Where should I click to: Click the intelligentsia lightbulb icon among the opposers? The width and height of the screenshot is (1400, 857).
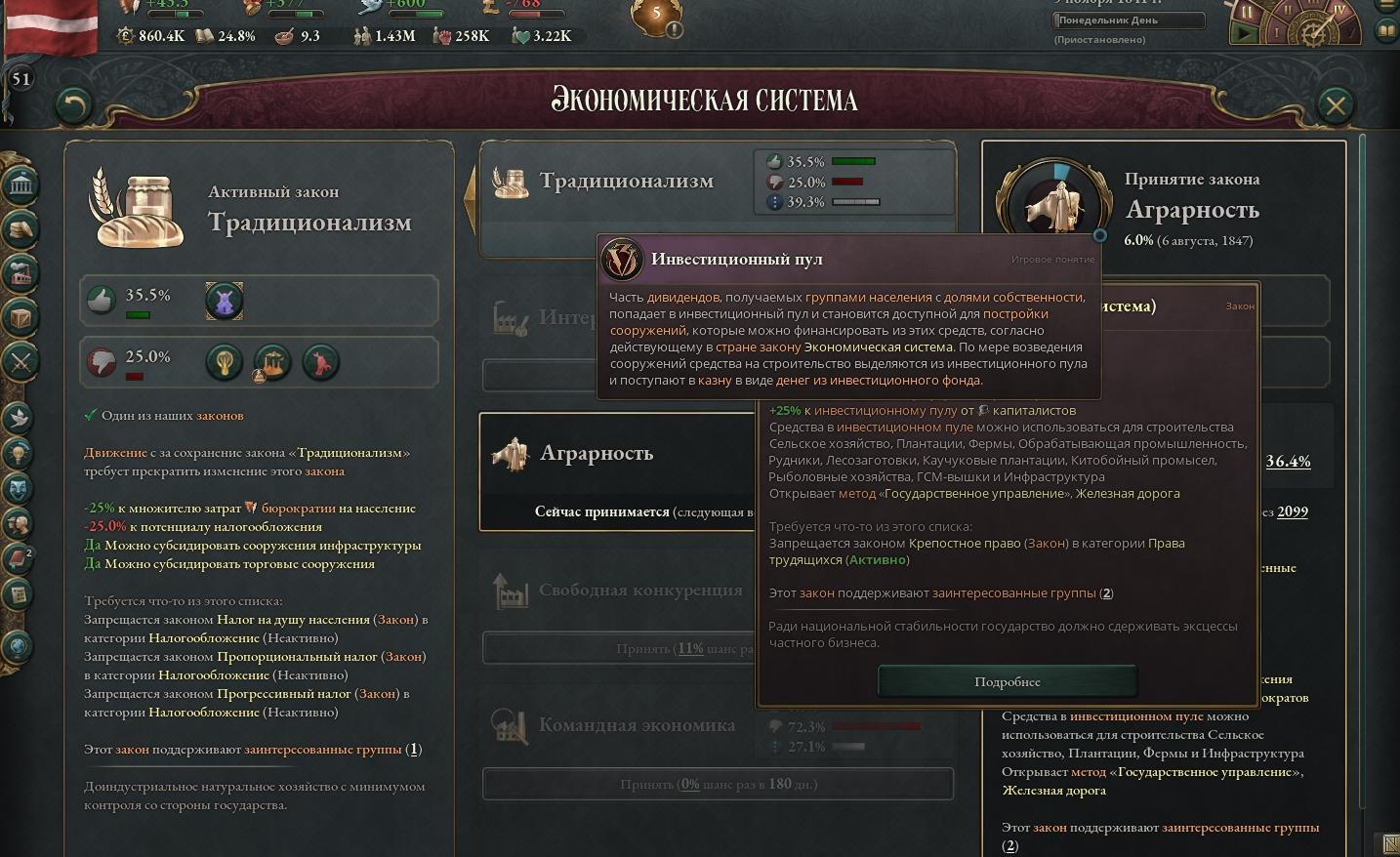tap(225, 362)
